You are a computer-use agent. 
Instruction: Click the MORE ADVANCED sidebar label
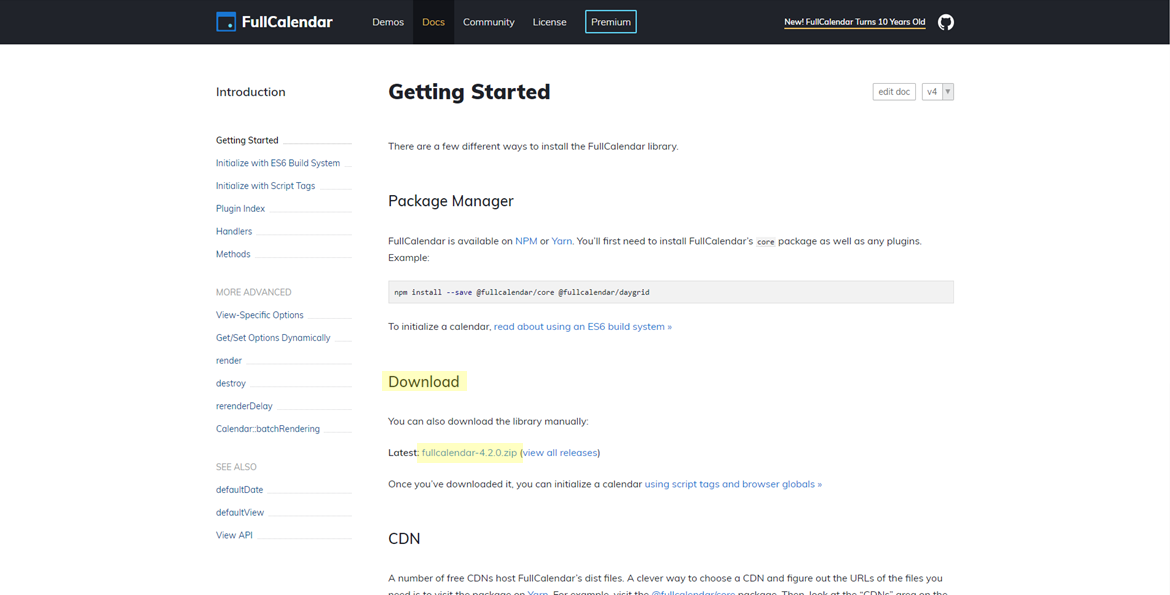click(254, 293)
